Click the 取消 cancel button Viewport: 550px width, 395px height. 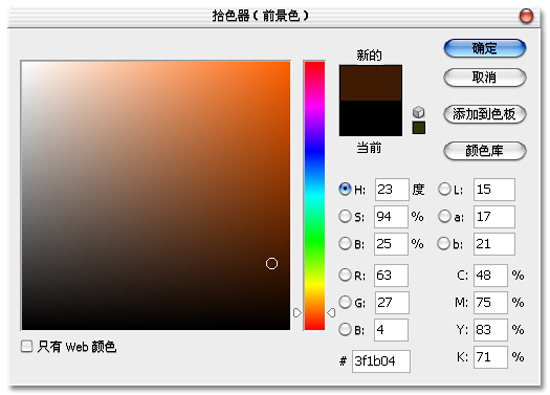coord(485,78)
